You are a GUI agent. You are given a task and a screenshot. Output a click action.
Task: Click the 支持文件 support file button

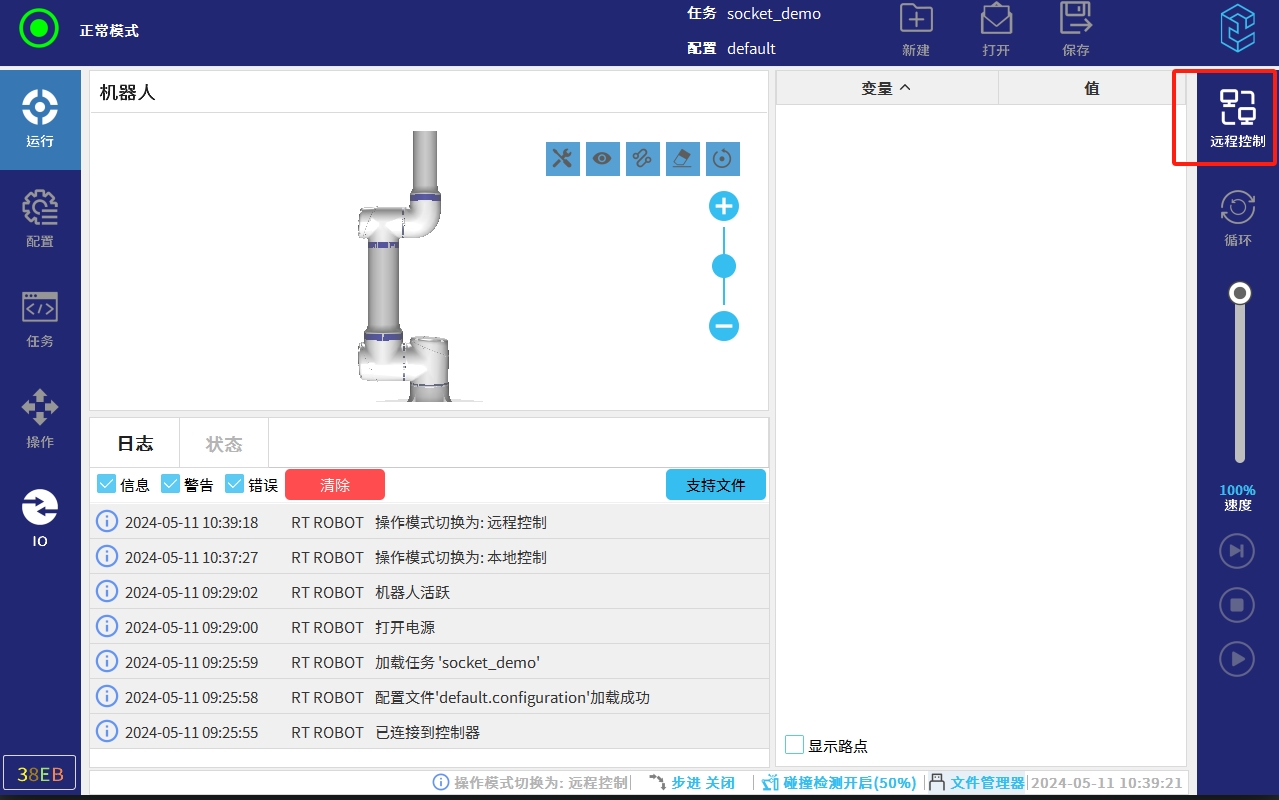pos(715,485)
